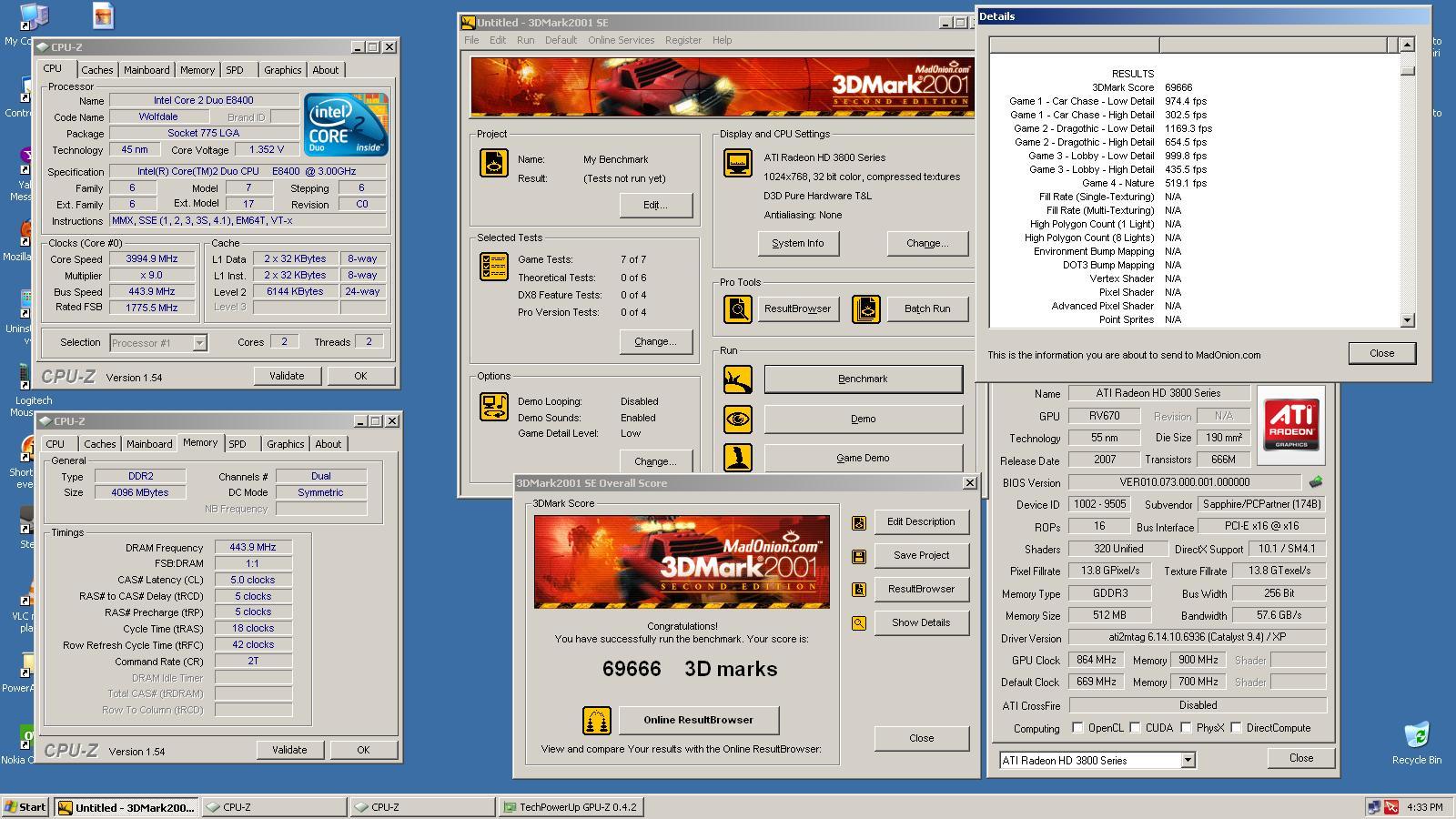
Task: Open the File menu in 3DMark2001
Action: pyautogui.click(x=471, y=40)
